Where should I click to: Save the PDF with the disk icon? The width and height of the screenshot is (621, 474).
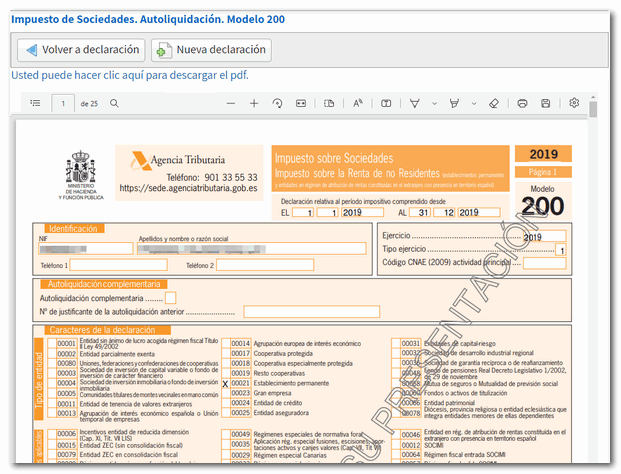click(x=546, y=103)
